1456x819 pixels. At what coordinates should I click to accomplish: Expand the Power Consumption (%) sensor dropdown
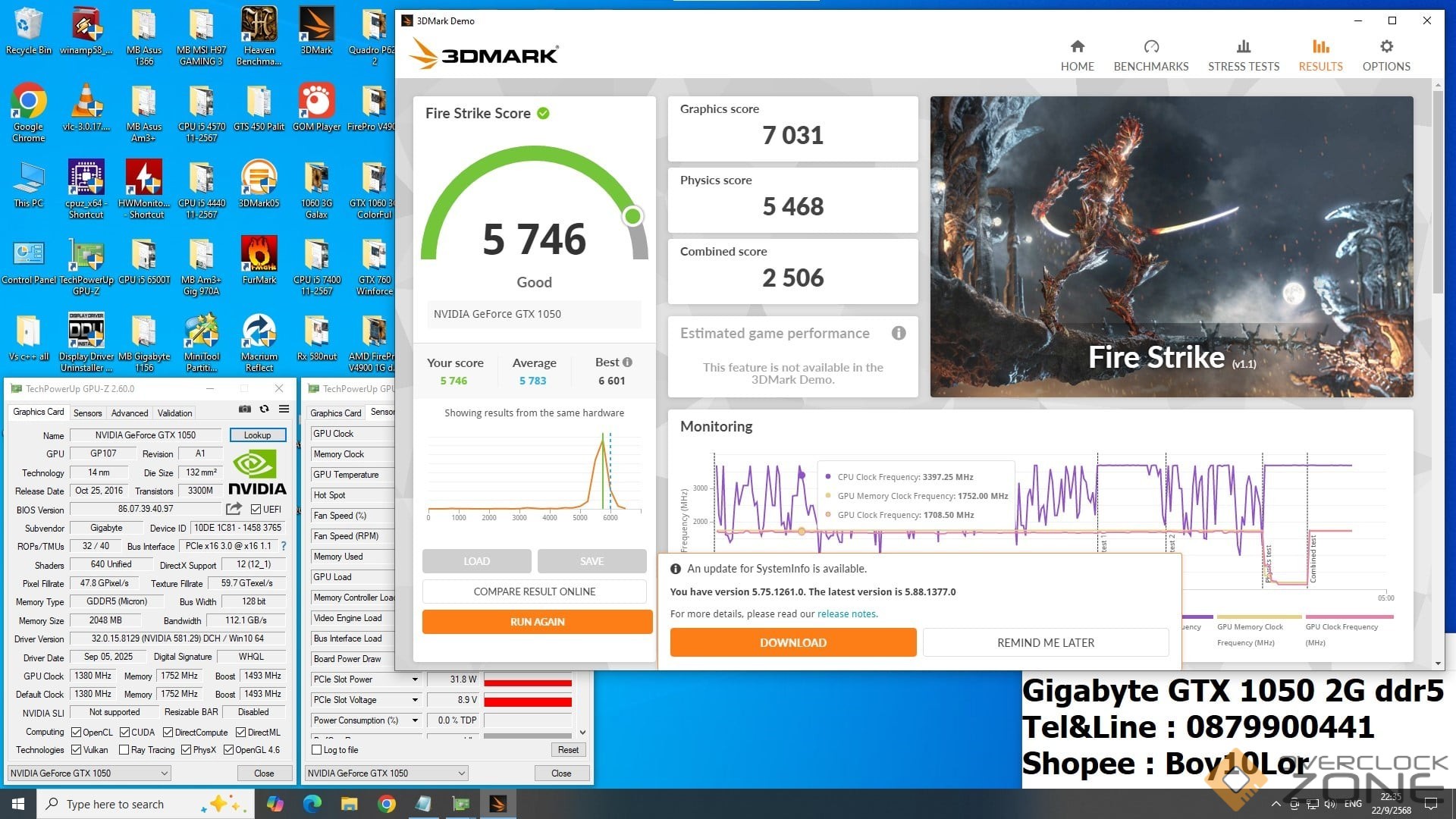[x=415, y=720]
